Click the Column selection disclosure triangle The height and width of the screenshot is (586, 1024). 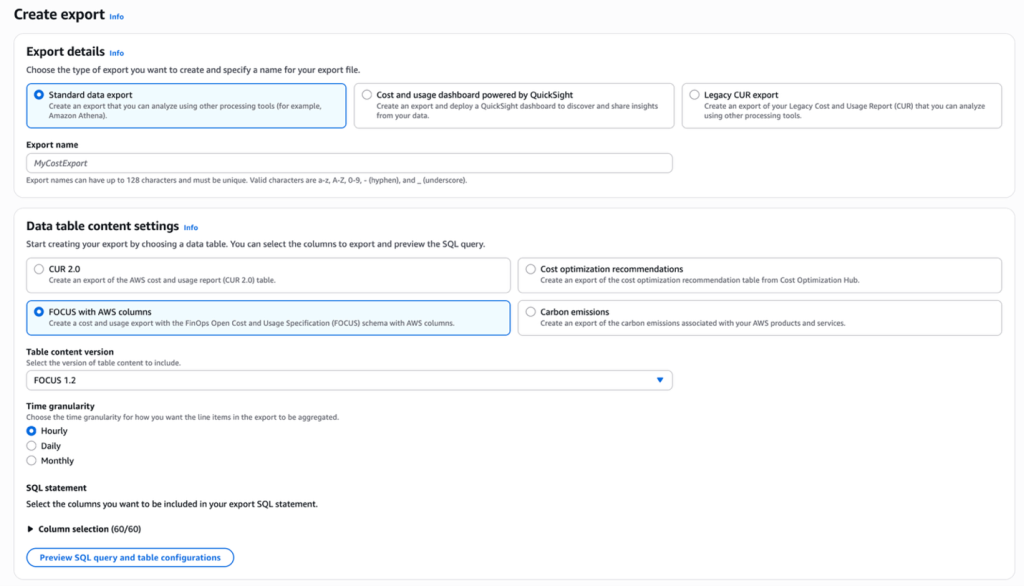tap(29, 529)
